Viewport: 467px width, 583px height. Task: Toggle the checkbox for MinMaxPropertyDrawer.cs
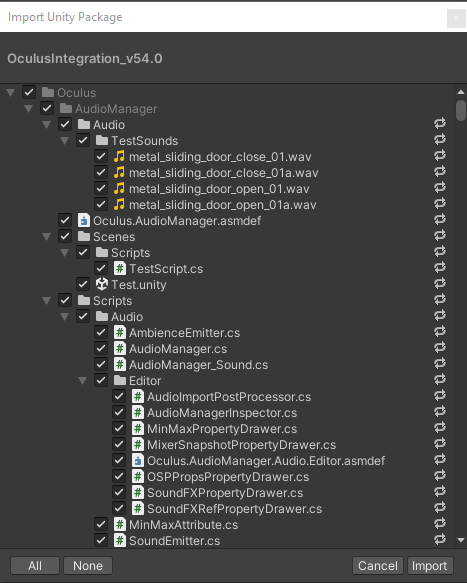(x=119, y=428)
